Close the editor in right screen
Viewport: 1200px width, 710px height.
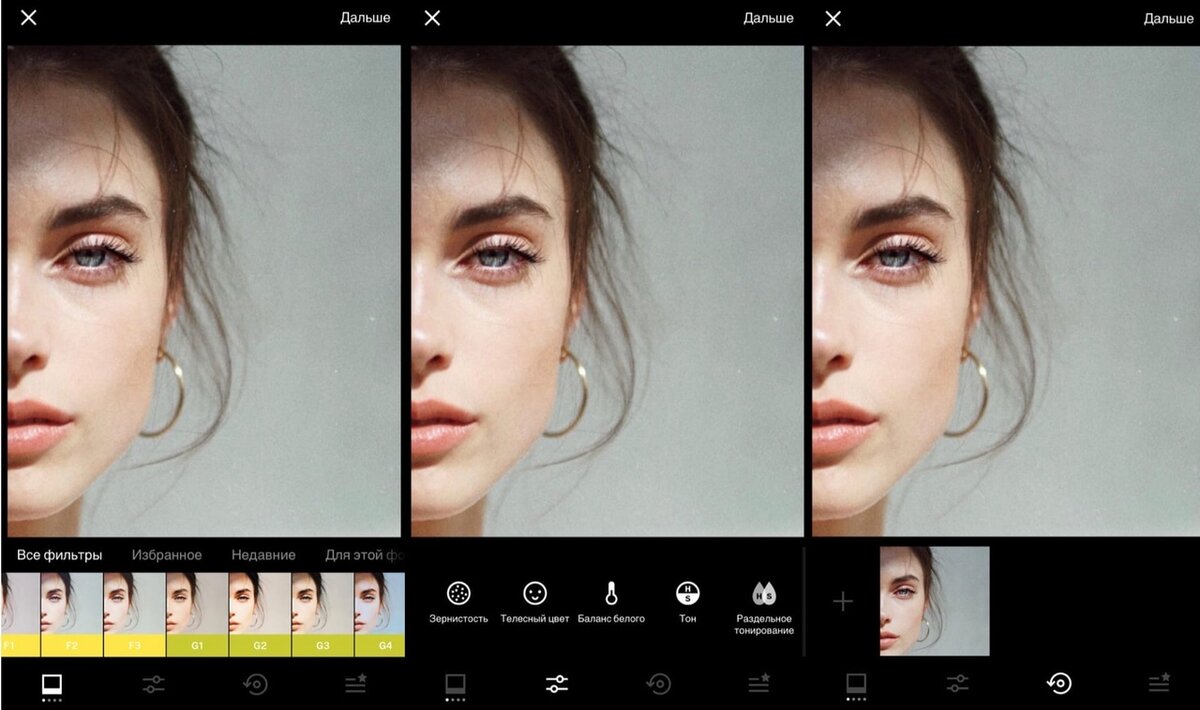coord(833,18)
